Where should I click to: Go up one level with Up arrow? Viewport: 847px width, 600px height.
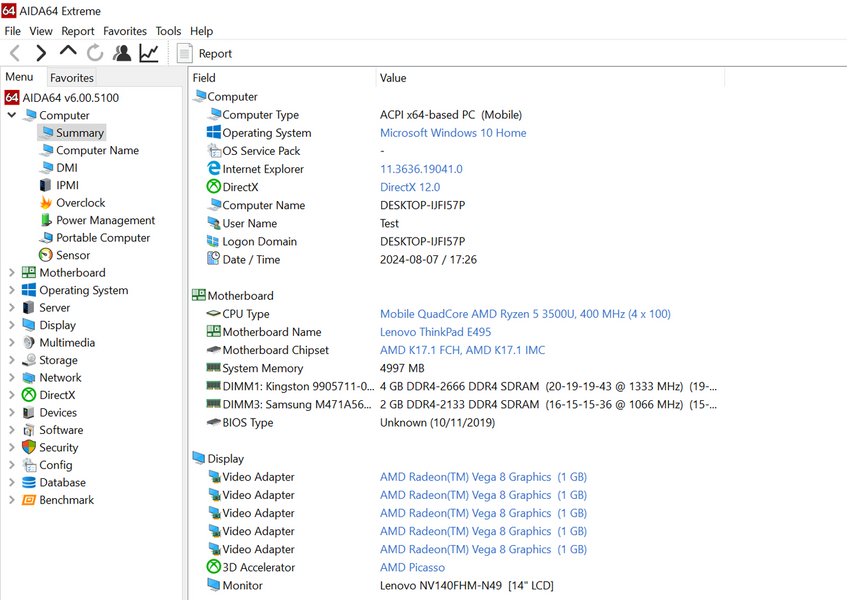(x=68, y=51)
